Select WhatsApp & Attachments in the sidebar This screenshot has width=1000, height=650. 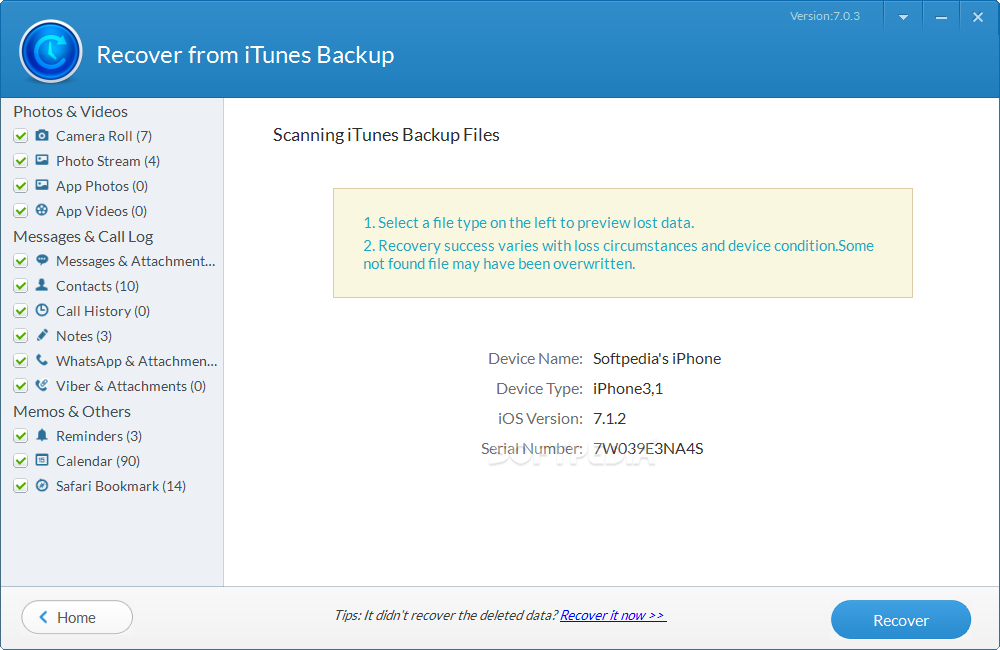(x=136, y=361)
